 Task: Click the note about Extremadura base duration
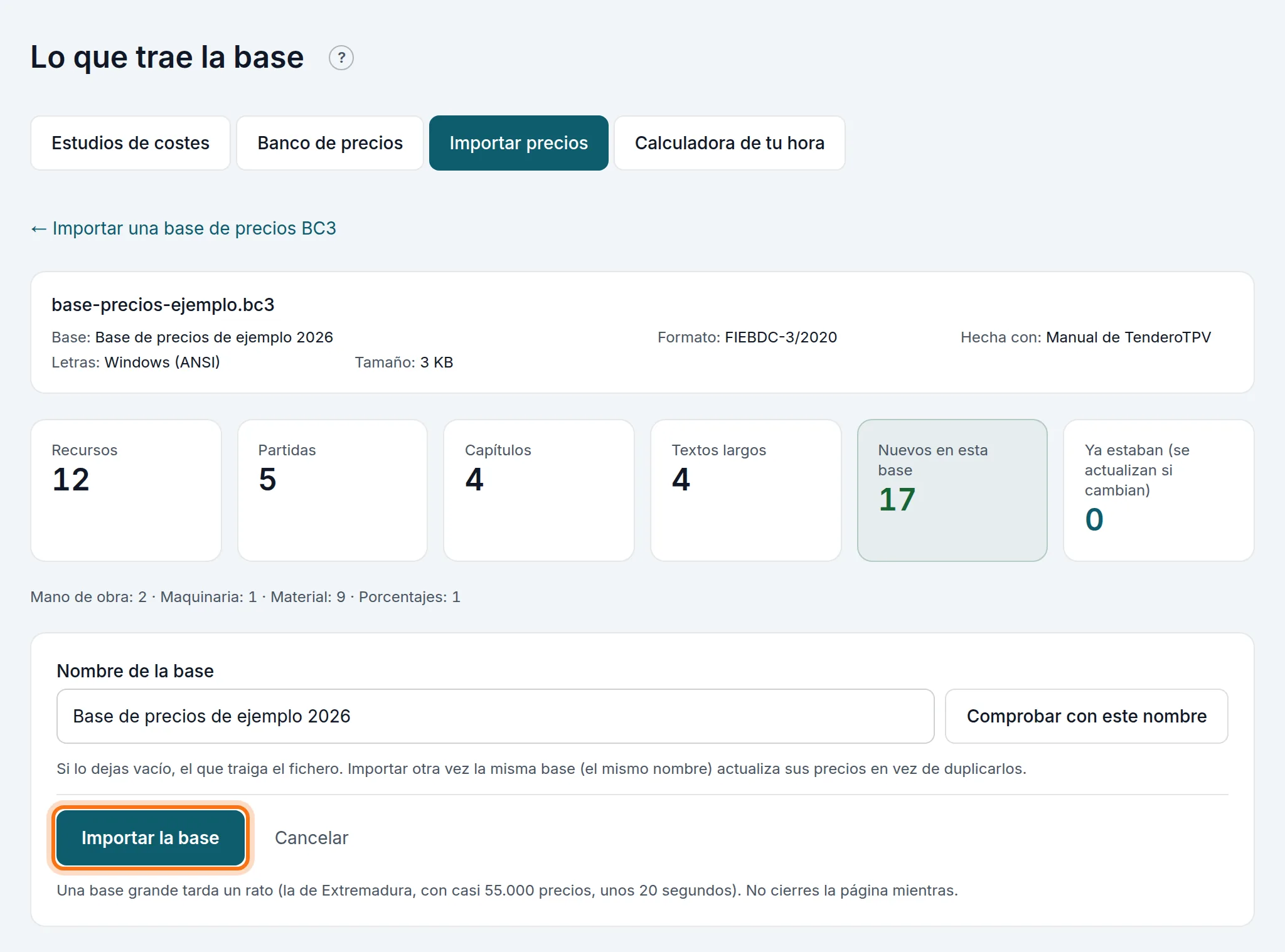pos(507,891)
